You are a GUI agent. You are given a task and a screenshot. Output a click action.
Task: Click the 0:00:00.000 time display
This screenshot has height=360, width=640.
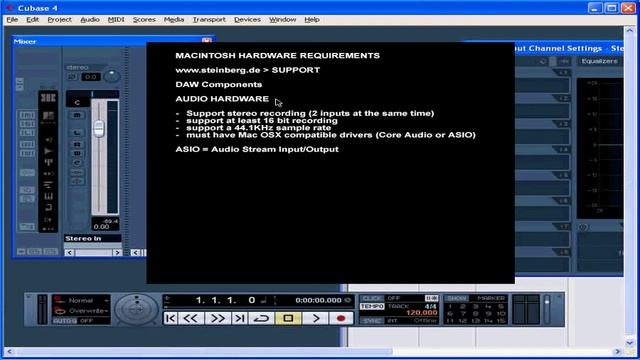(318, 300)
